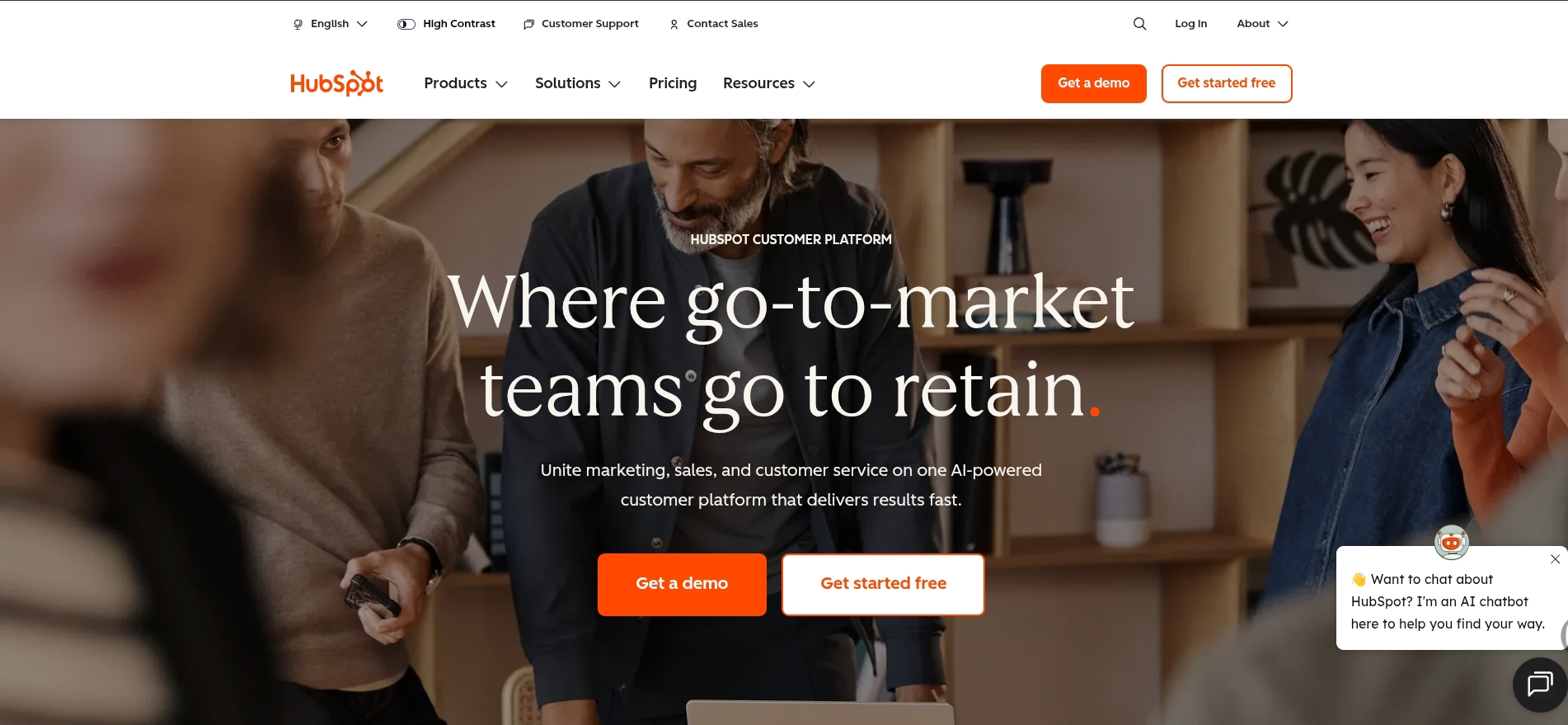
Task: Open the Products menu
Action: [466, 83]
